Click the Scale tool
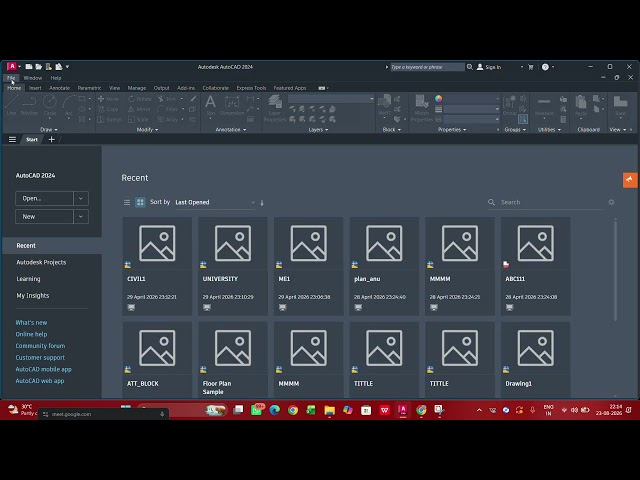 pos(138,119)
